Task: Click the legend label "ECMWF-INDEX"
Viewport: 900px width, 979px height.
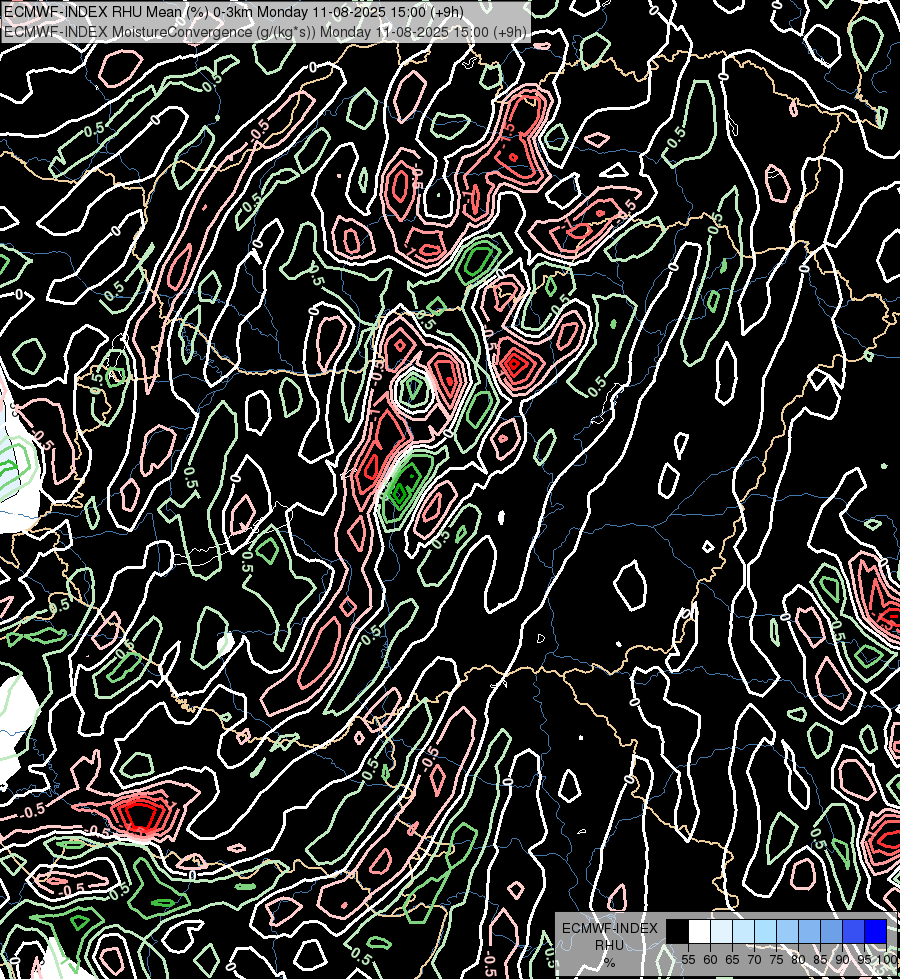Action: click(610, 928)
